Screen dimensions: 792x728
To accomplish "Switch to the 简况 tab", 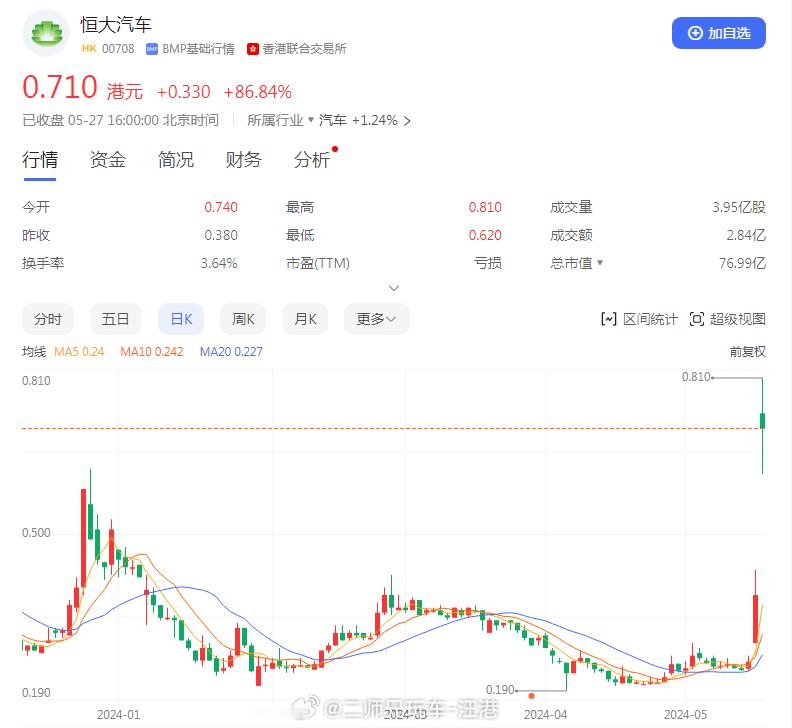I will click(176, 160).
